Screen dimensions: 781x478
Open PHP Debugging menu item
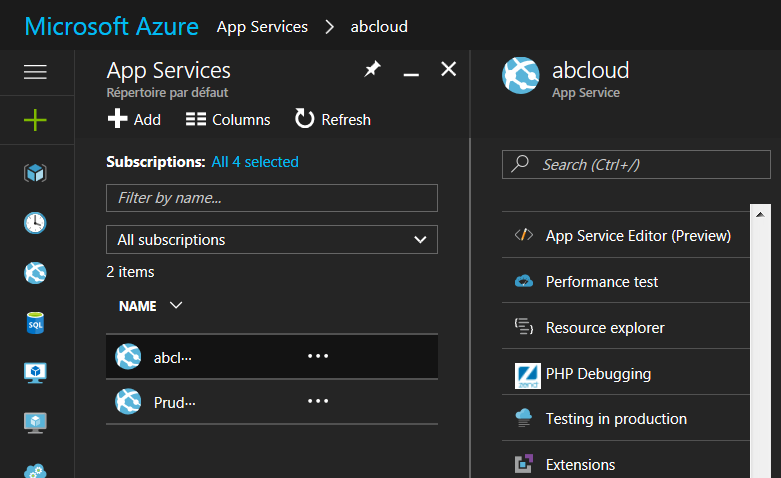(x=626, y=373)
